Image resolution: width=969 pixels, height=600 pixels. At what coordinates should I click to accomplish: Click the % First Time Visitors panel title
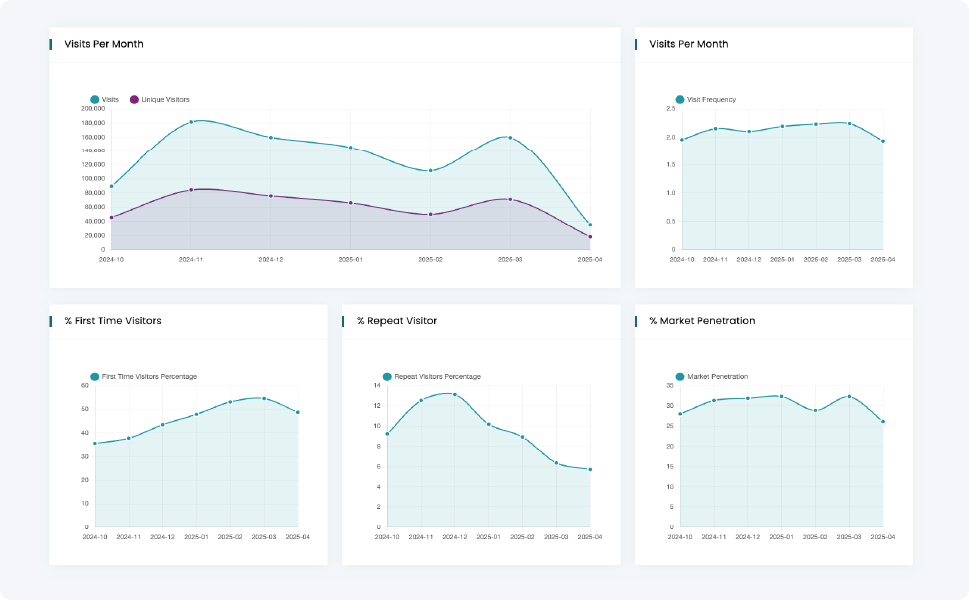[113, 321]
